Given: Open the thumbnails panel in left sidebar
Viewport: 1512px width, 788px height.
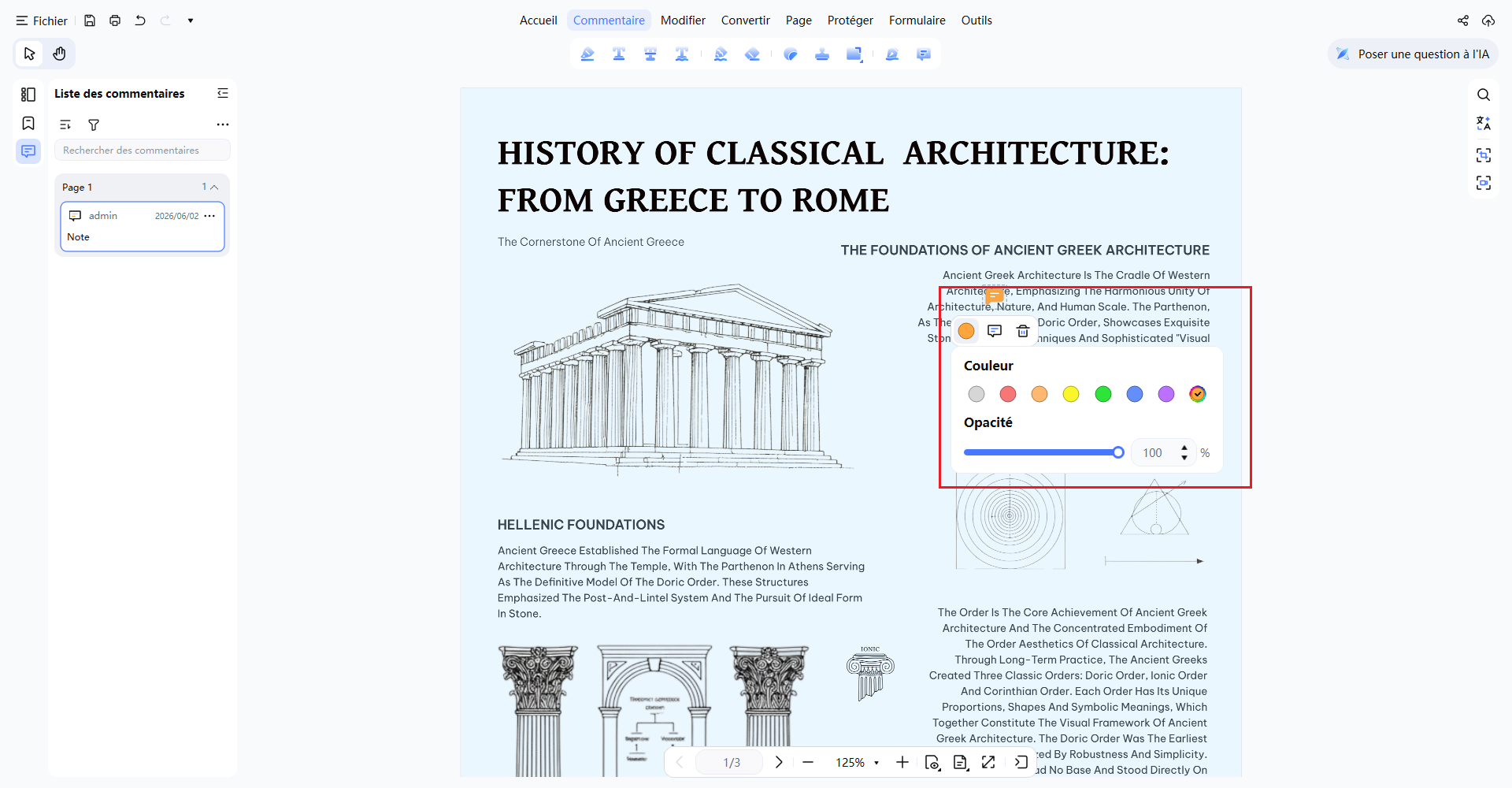Looking at the screenshot, I should (28, 95).
